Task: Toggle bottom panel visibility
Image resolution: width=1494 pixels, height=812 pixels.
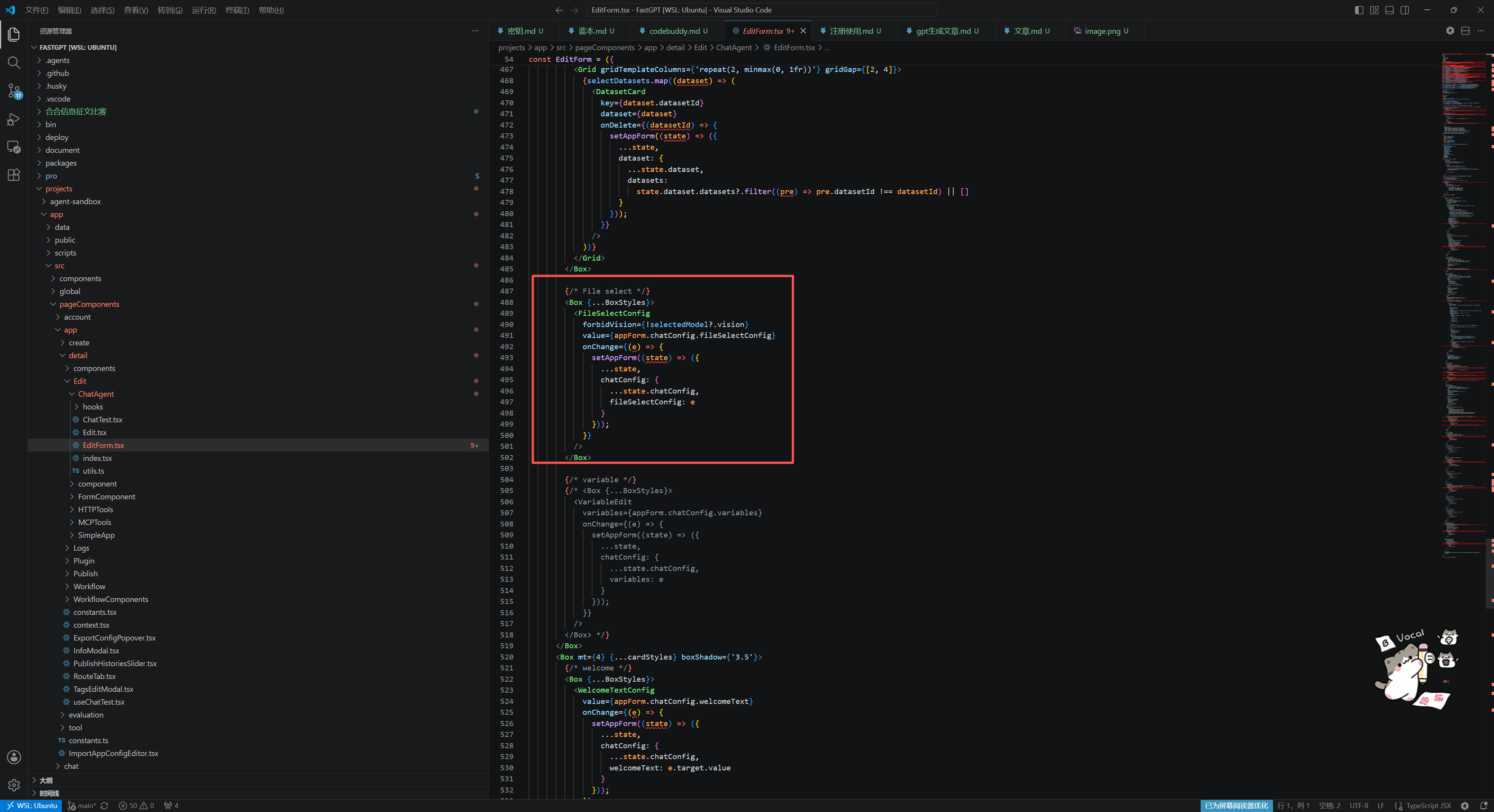Action: pyautogui.click(x=1389, y=10)
